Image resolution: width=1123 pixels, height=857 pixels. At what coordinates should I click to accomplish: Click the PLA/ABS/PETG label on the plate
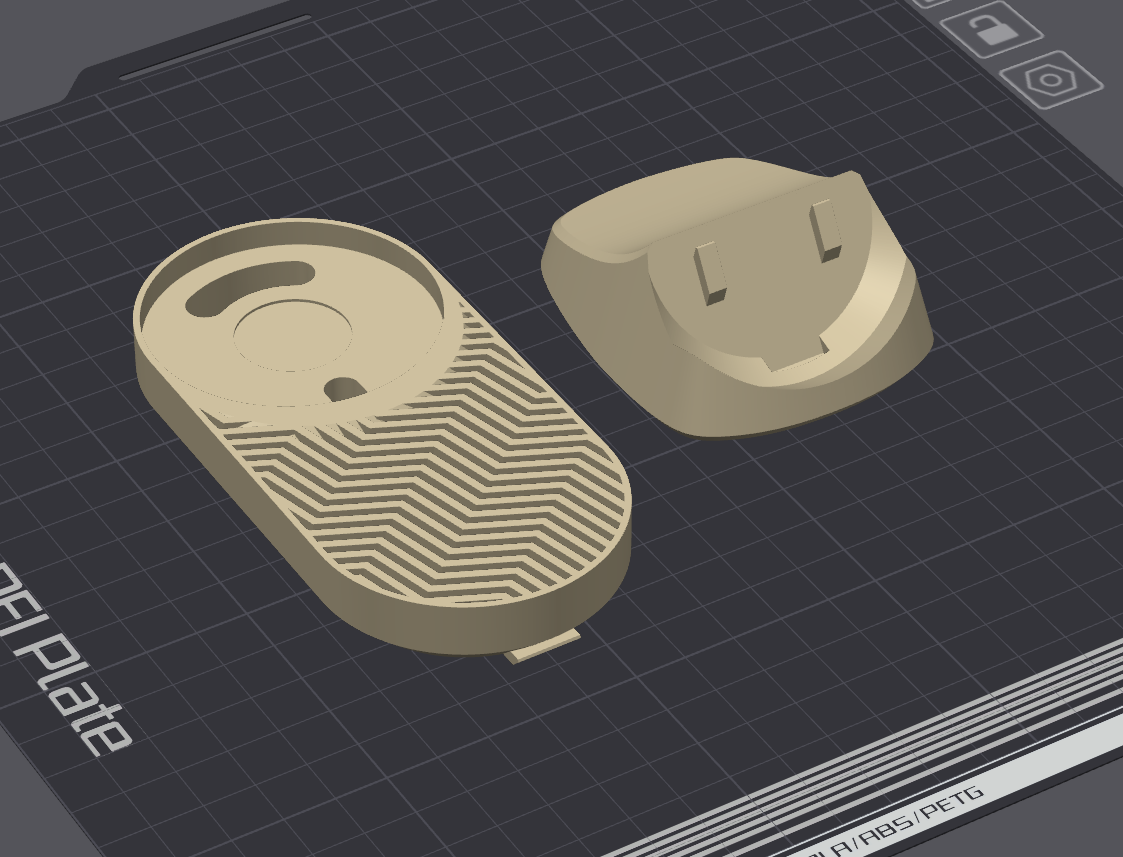900,815
